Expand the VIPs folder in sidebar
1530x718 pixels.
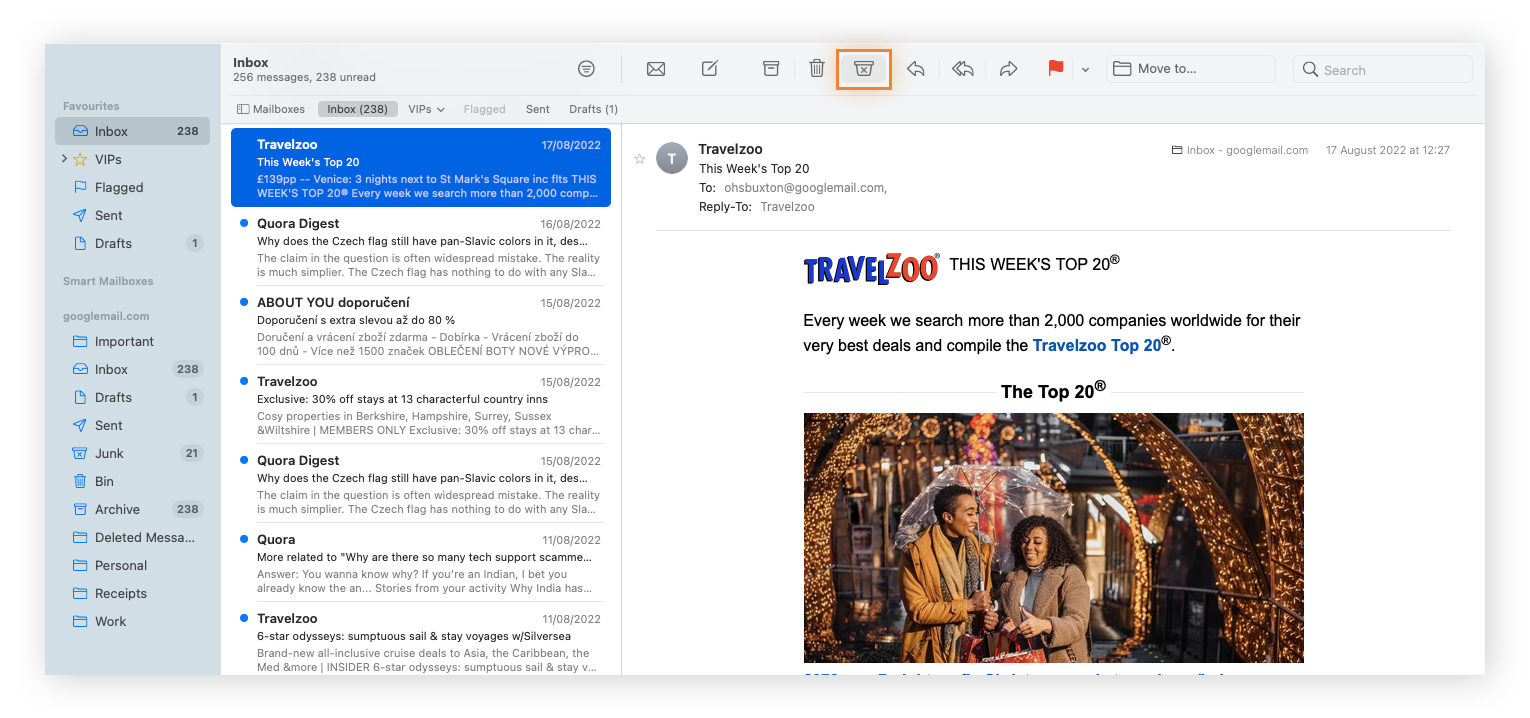point(64,159)
